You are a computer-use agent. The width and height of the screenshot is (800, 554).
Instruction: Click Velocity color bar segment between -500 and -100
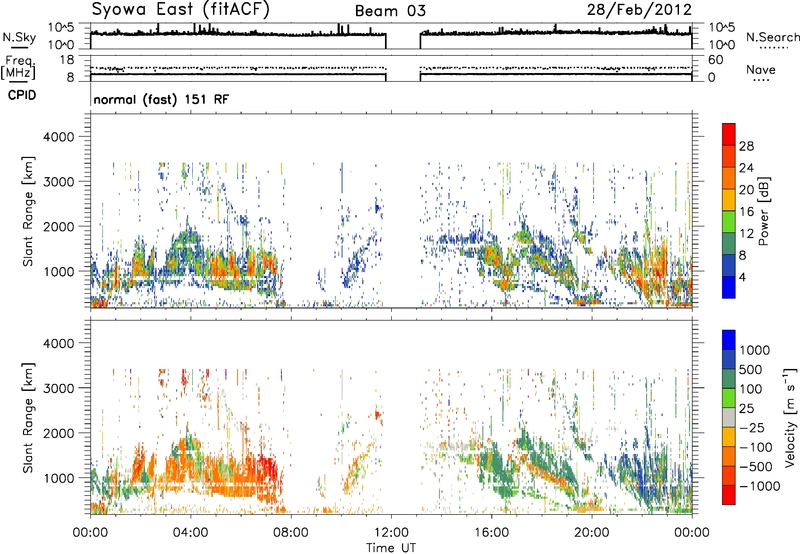pyautogui.click(x=729, y=457)
